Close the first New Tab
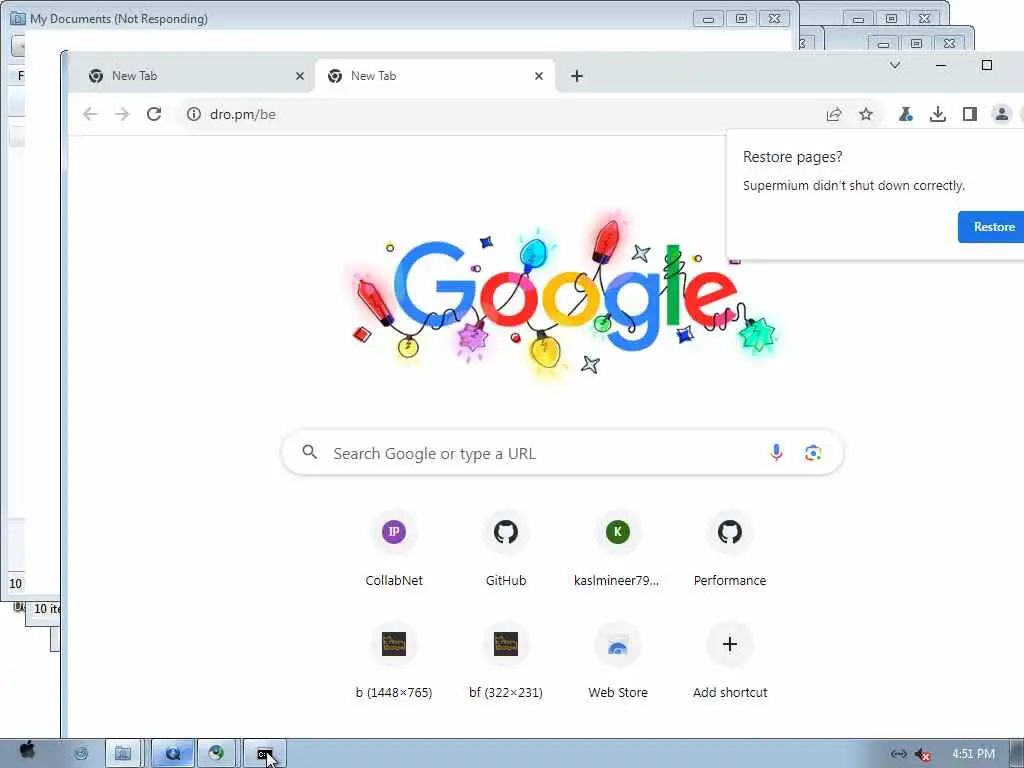This screenshot has width=1024, height=768. click(x=300, y=76)
